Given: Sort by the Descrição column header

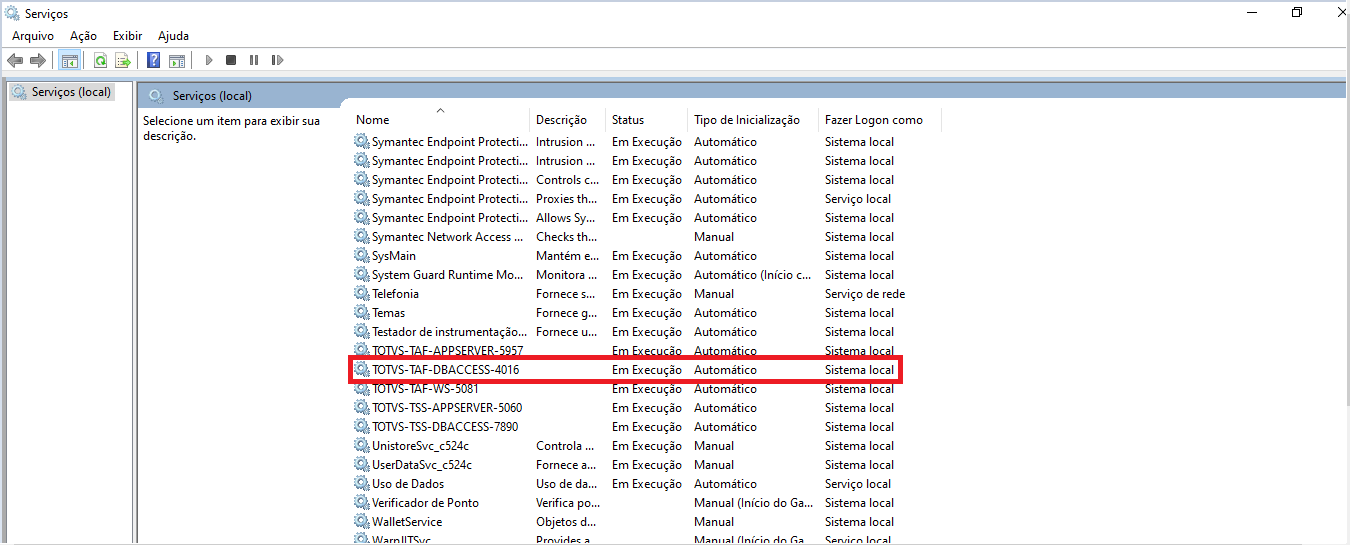Looking at the screenshot, I should [x=567, y=120].
